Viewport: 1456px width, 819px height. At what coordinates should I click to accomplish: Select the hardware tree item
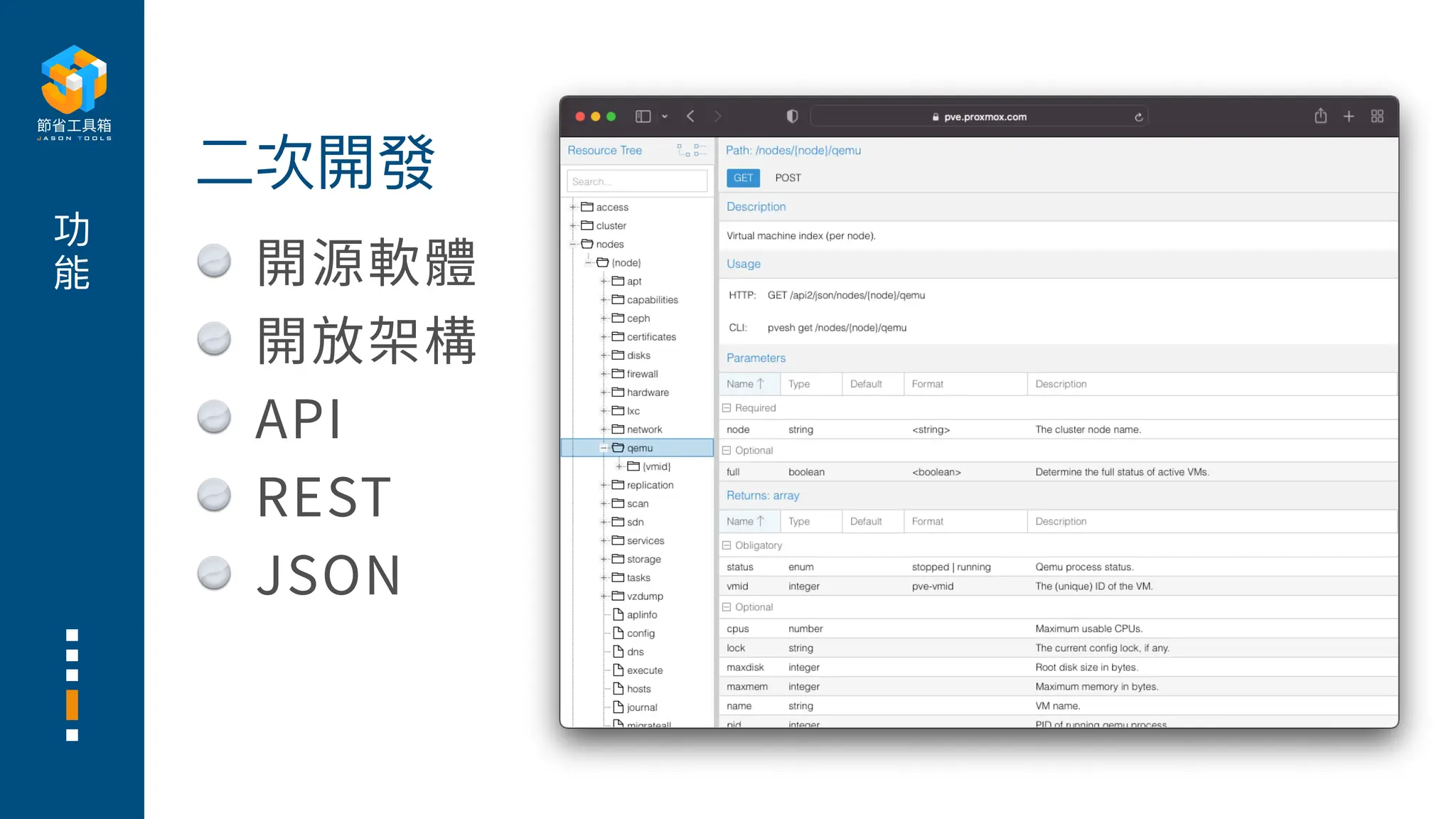(x=648, y=392)
